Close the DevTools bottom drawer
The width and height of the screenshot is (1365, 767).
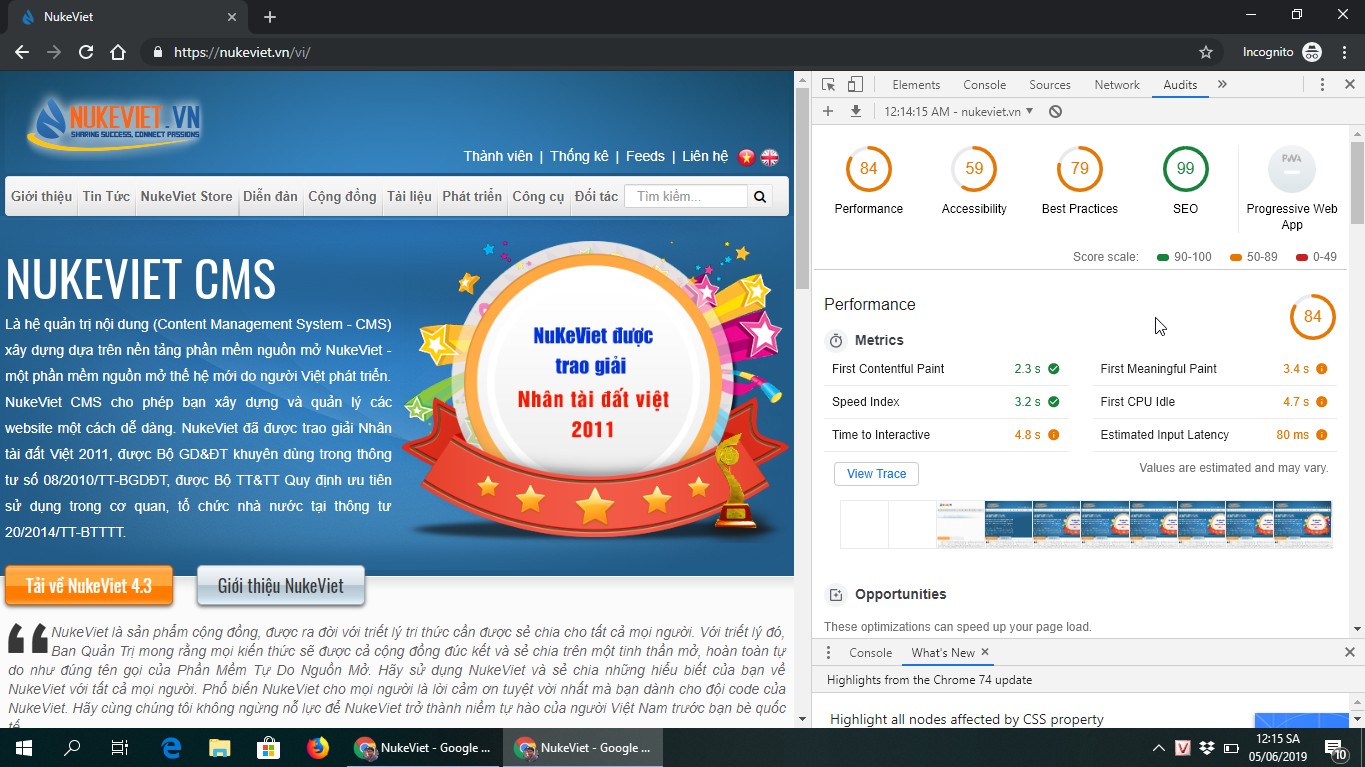click(x=1349, y=652)
